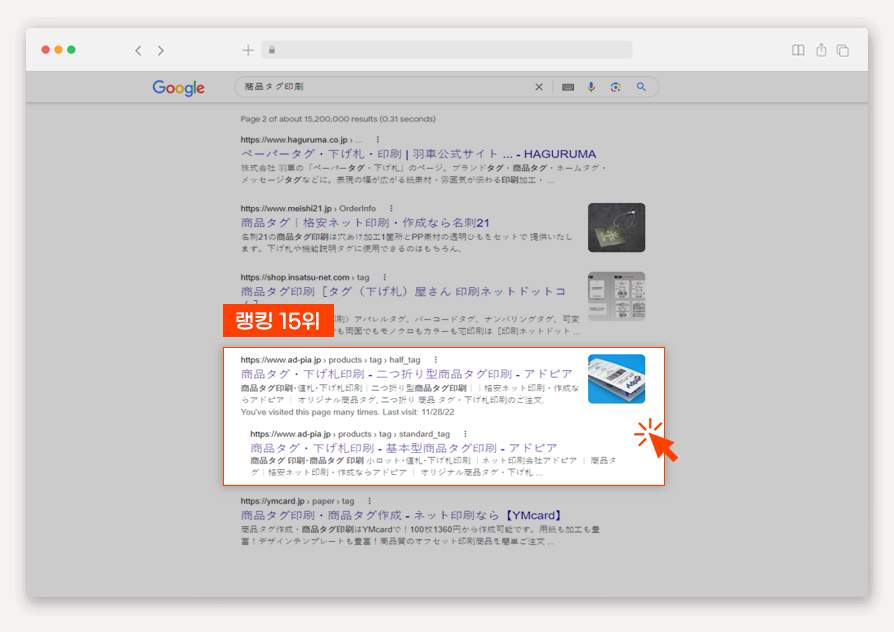Open the HAGURUMA paper tag result link

click(x=418, y=154)
